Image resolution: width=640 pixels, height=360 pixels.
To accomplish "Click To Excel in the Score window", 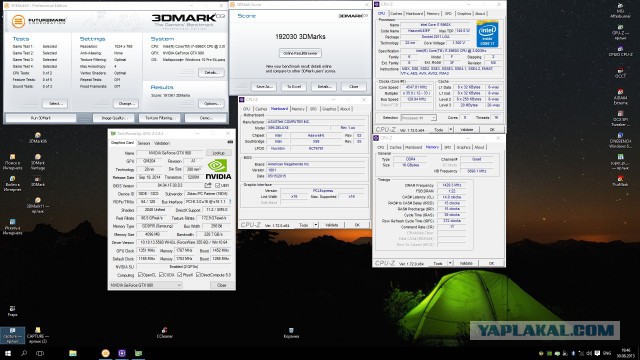I will click(293, 87).
